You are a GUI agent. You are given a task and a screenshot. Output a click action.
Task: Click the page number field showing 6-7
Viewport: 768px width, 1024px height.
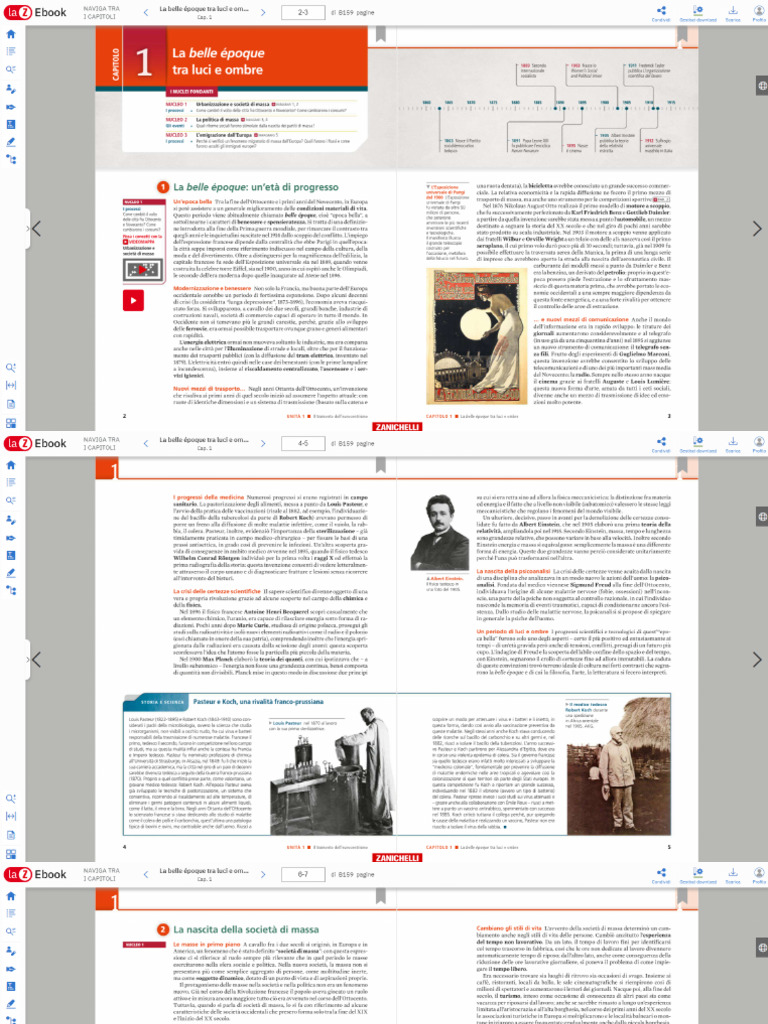303,874
